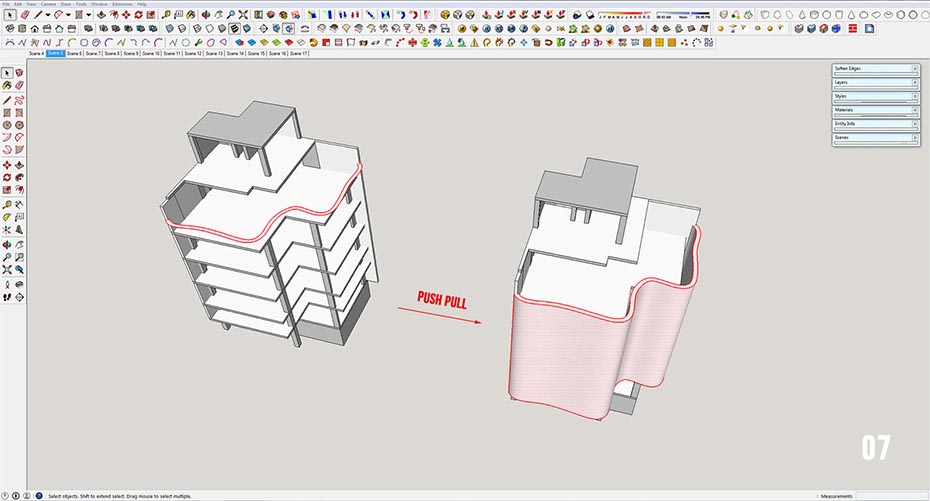Toggle Shaded With Textures style button

tap(235, 28)
